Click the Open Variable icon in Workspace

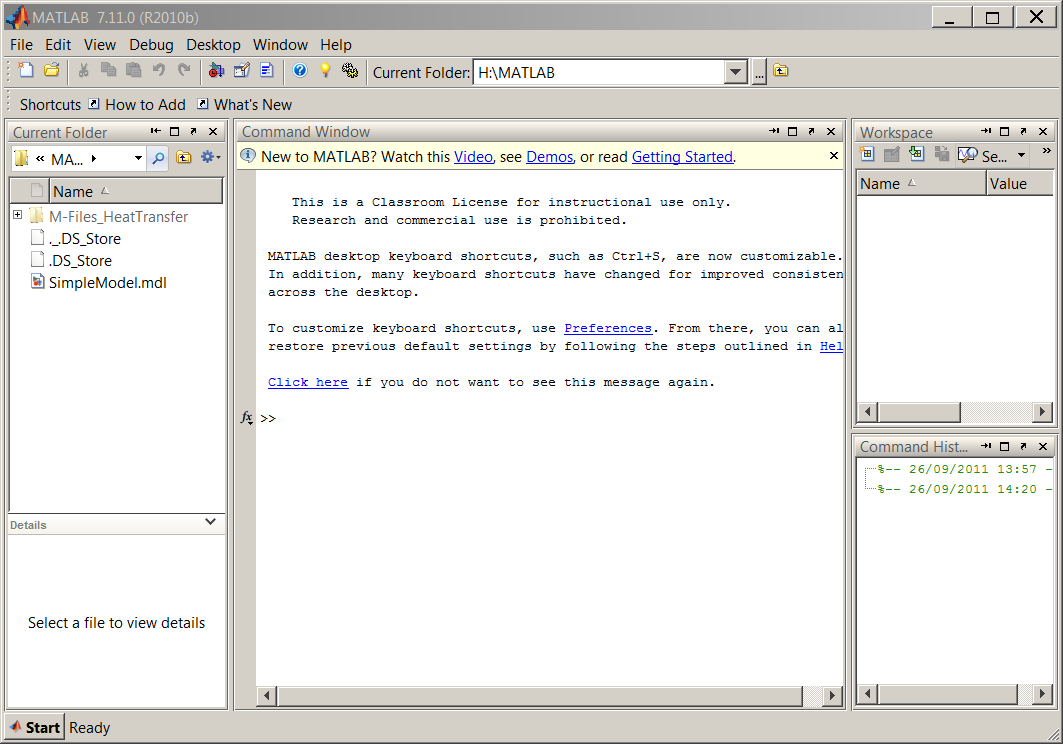pyautogui.click(x=892, y=155)
